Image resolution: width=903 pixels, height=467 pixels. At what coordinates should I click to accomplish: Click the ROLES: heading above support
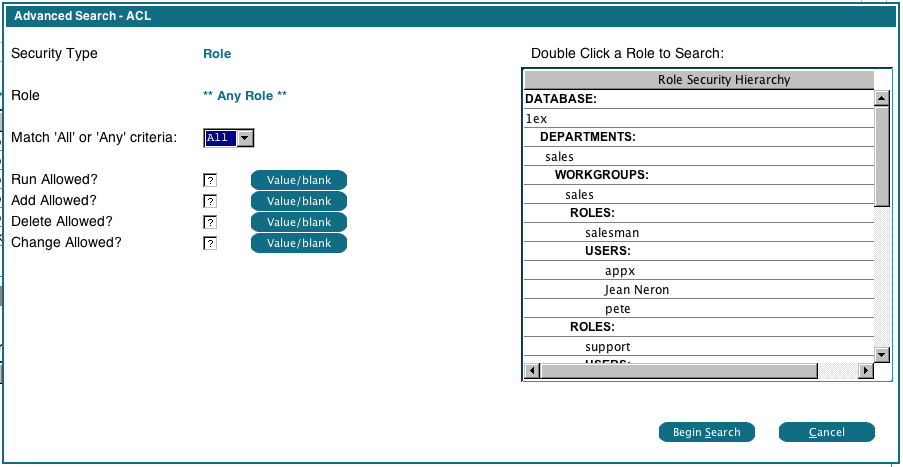[x=699, y=327]
